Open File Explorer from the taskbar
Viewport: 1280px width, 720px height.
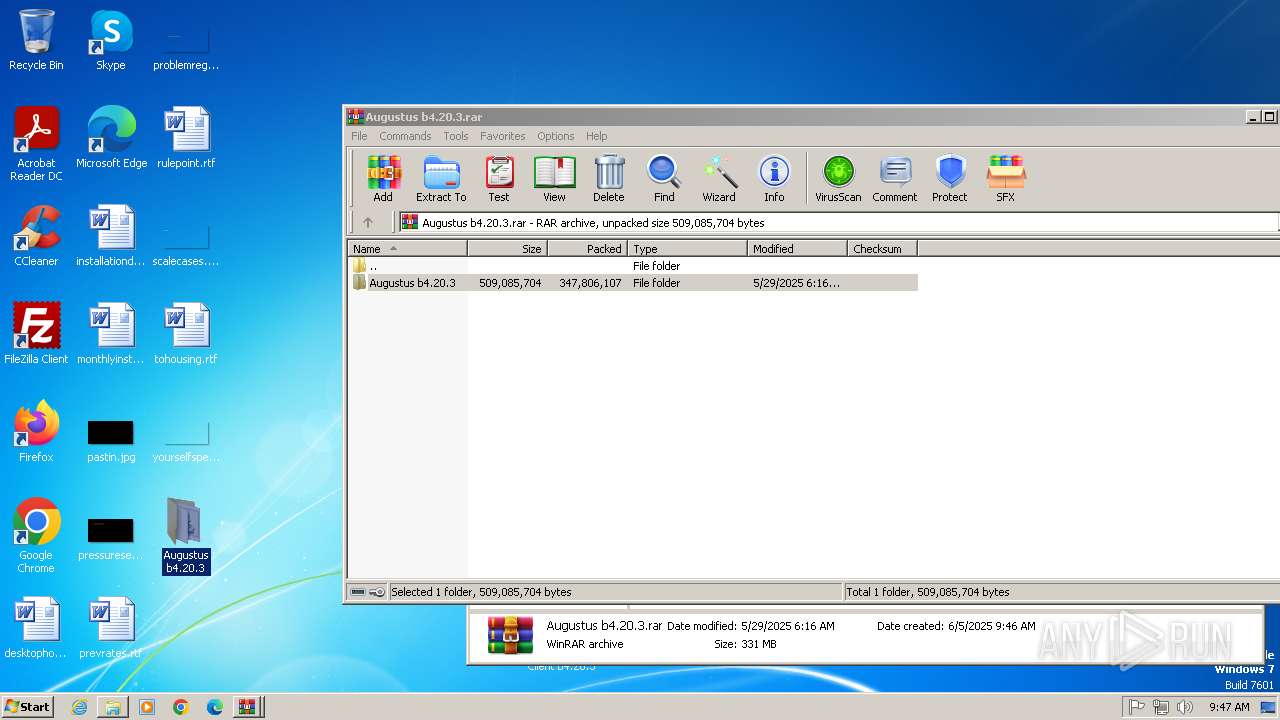click(113, 707)
